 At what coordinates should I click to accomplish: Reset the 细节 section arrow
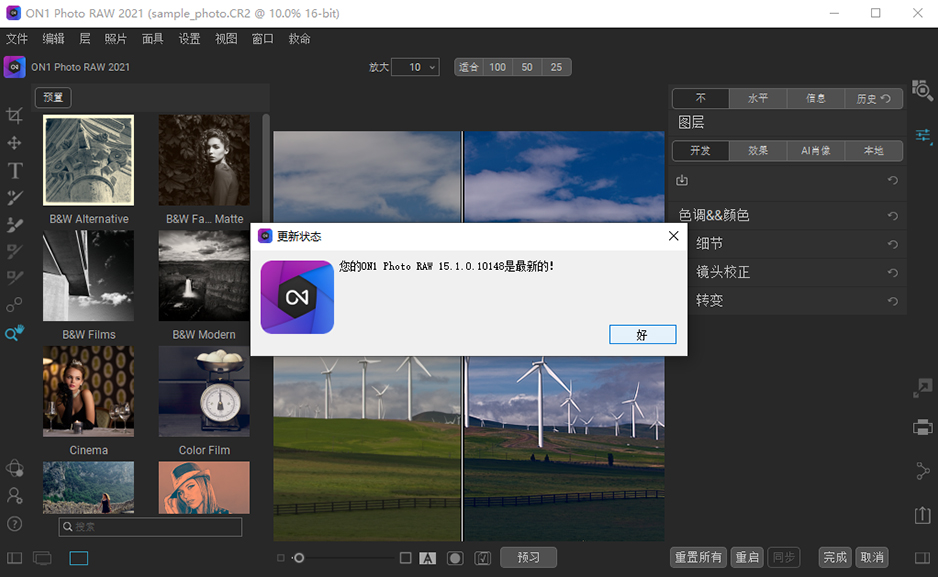[x=893, y=244]
